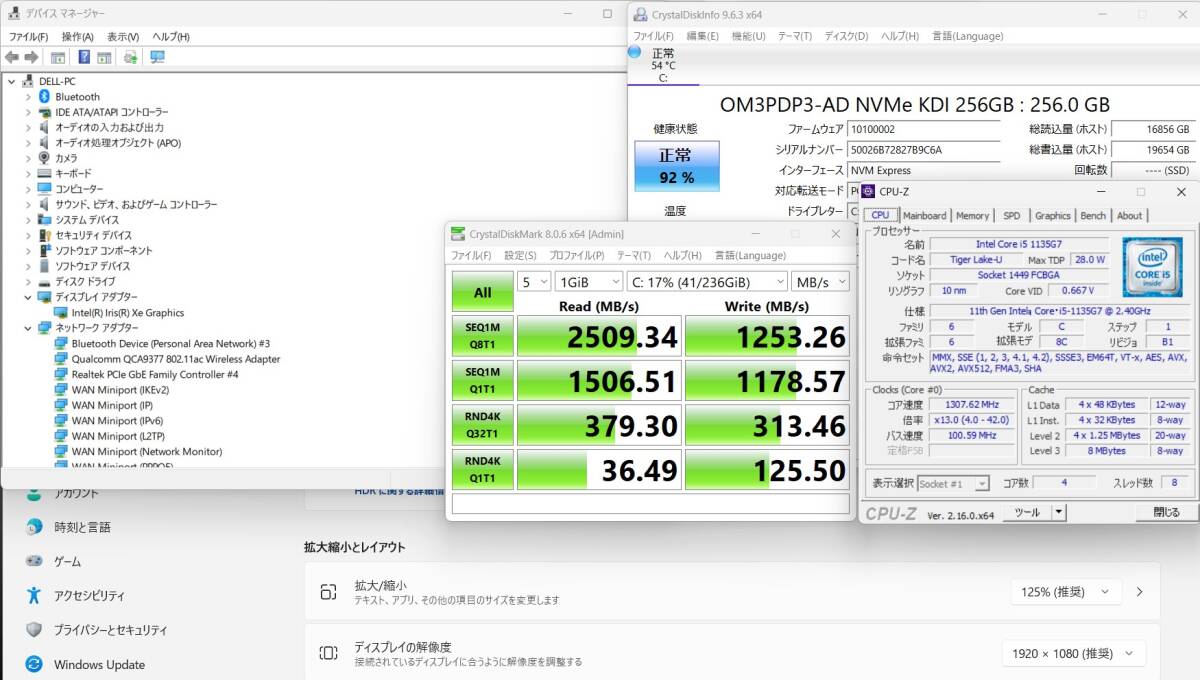
Task: Expand the IDE ATA/ATAPI コントローラー node
Action: [28, 112]
